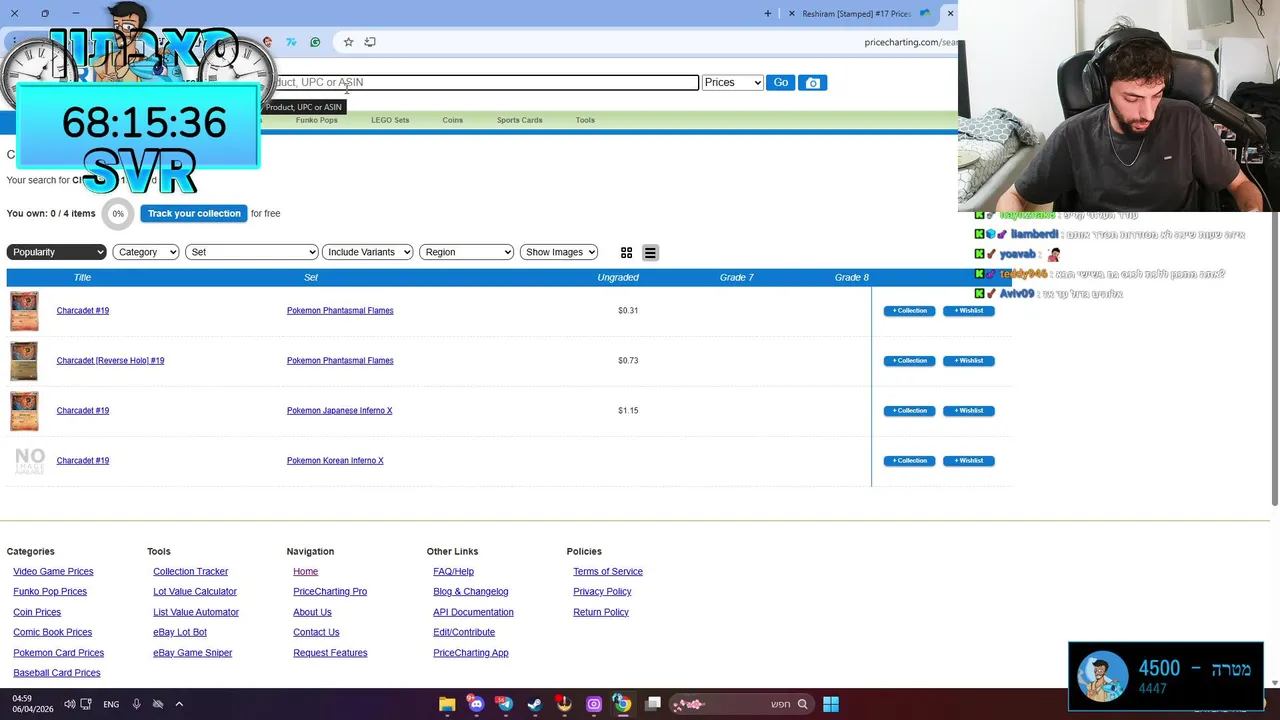Open File Explorer from taskbar
The height and width of the screenshot is (720, 1280).
point(447,704)
